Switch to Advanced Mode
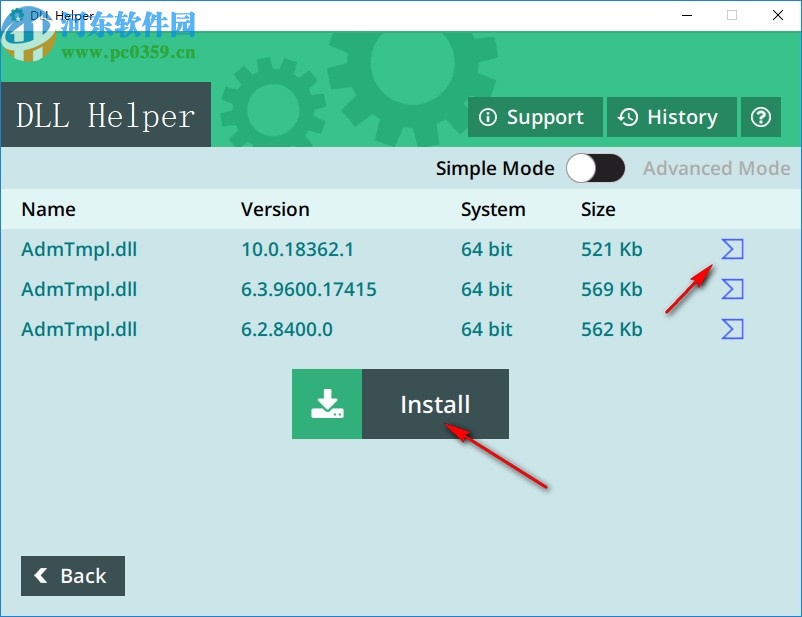The width and height of the screenshot is (802, 617). click(716, 168)
